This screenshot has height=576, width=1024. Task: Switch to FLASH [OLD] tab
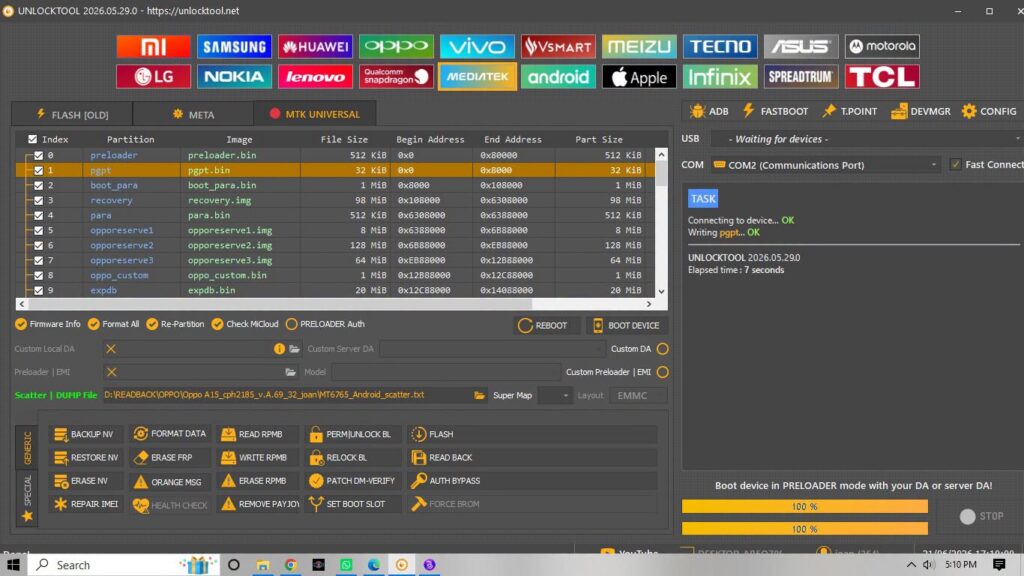(72, 114)
